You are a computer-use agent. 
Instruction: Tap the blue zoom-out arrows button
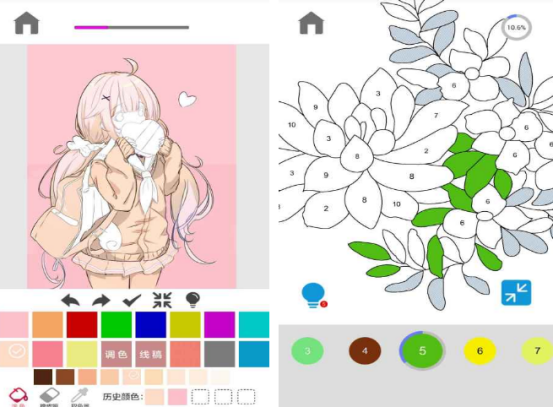coord(516,292)
